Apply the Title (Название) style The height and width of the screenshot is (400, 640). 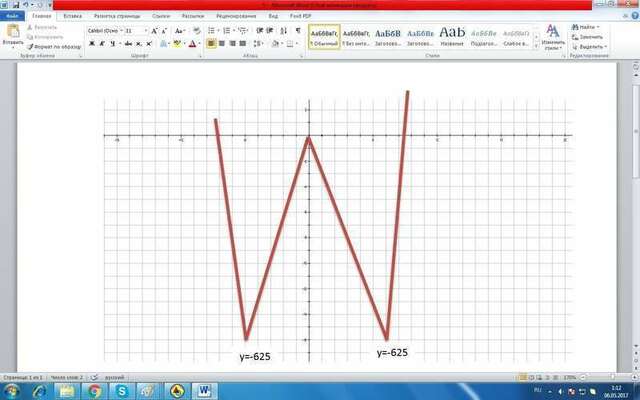452,37
